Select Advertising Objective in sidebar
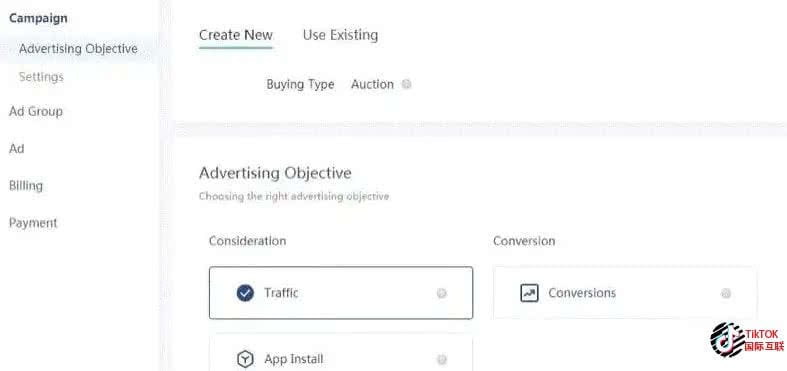Screen dimensions: 787x371 pyautogui.click(x=78, y=49)
